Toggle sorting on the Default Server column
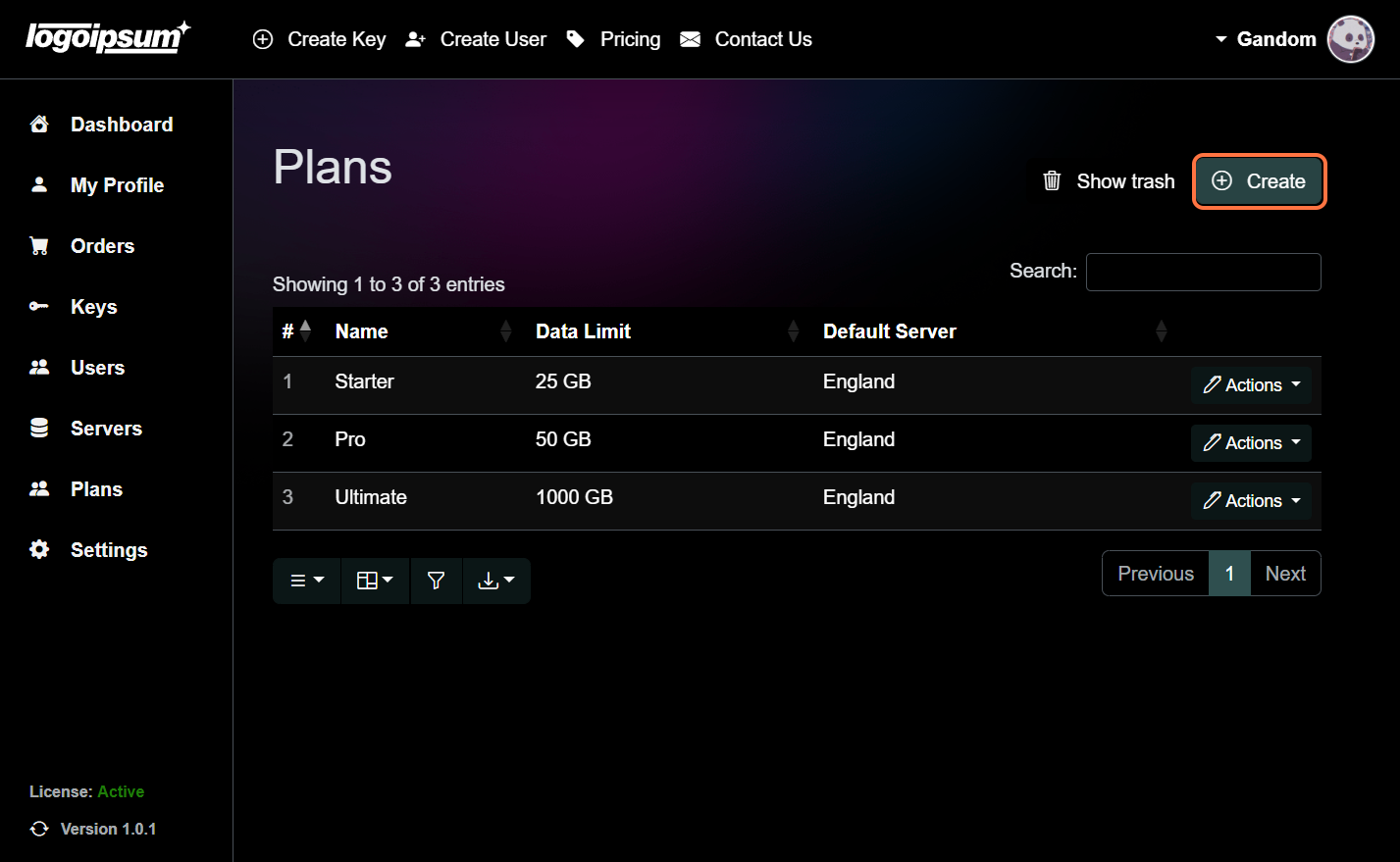 [1162, 330]
